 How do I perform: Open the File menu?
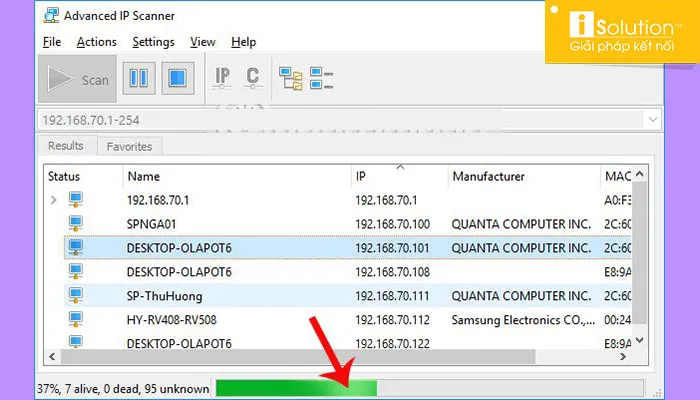pyautogui.click(x=52, y=42)
